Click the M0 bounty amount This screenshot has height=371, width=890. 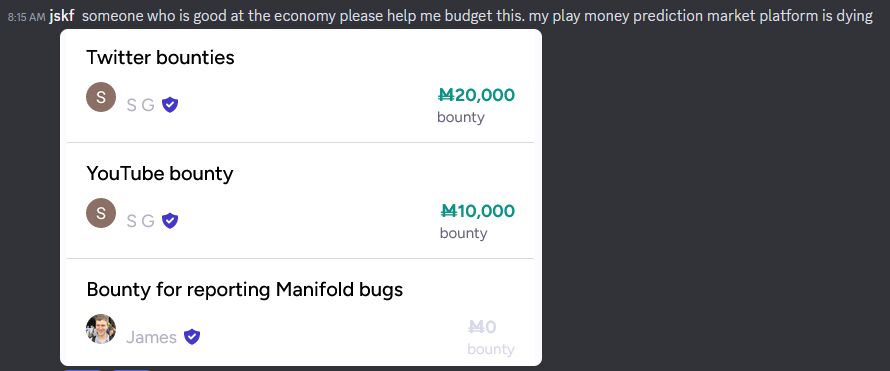click(482, 327)
